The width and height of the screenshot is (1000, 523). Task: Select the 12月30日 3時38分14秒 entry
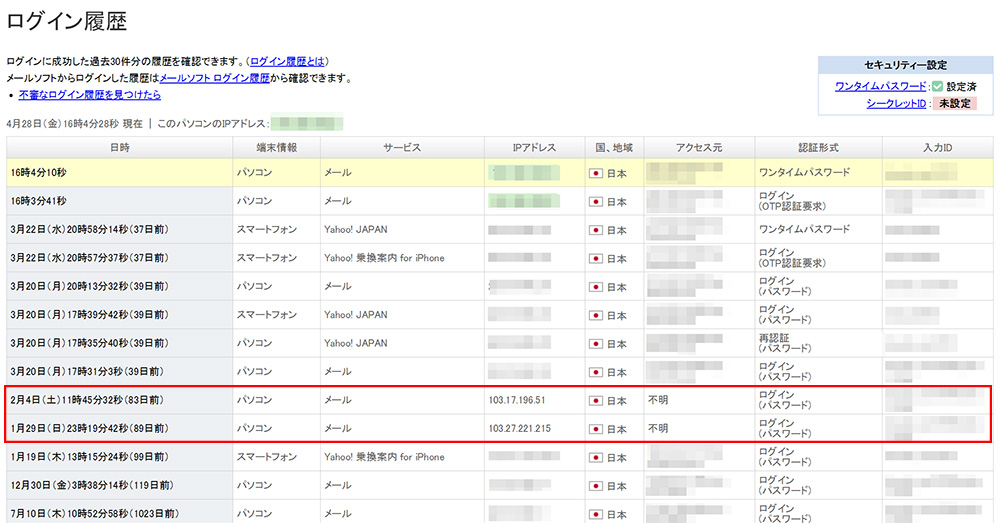click(500, 485)
